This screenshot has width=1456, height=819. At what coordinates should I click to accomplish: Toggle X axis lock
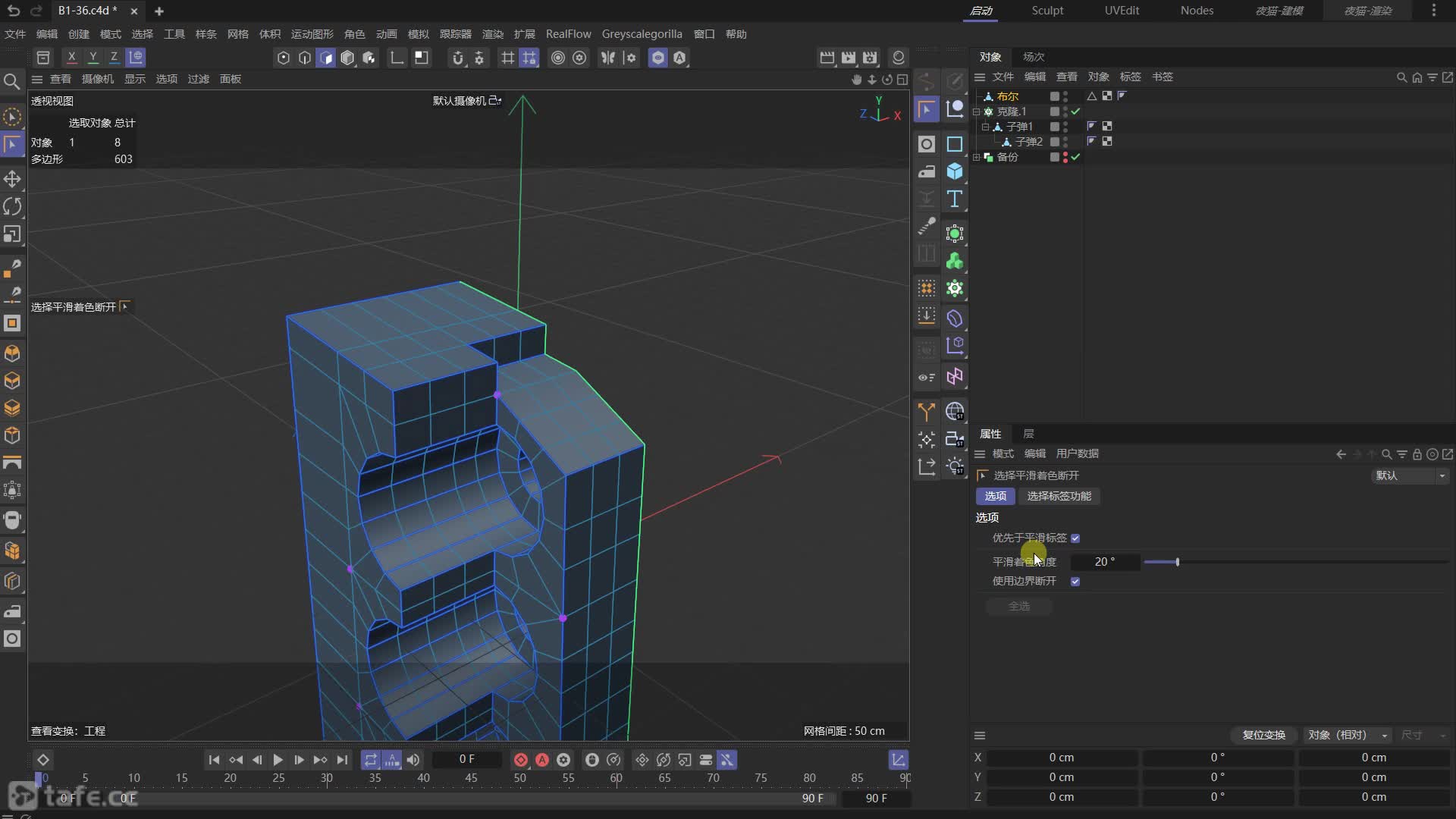click(x=71, y=58)
